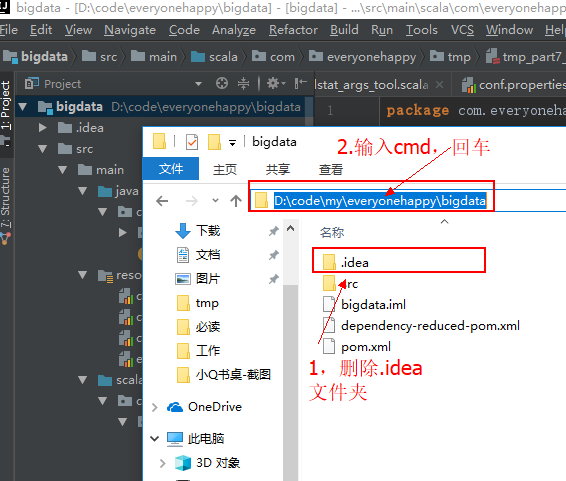Open the Build menu
The width and height of the screenshot is (566, 481).
(x=344, y=30)
